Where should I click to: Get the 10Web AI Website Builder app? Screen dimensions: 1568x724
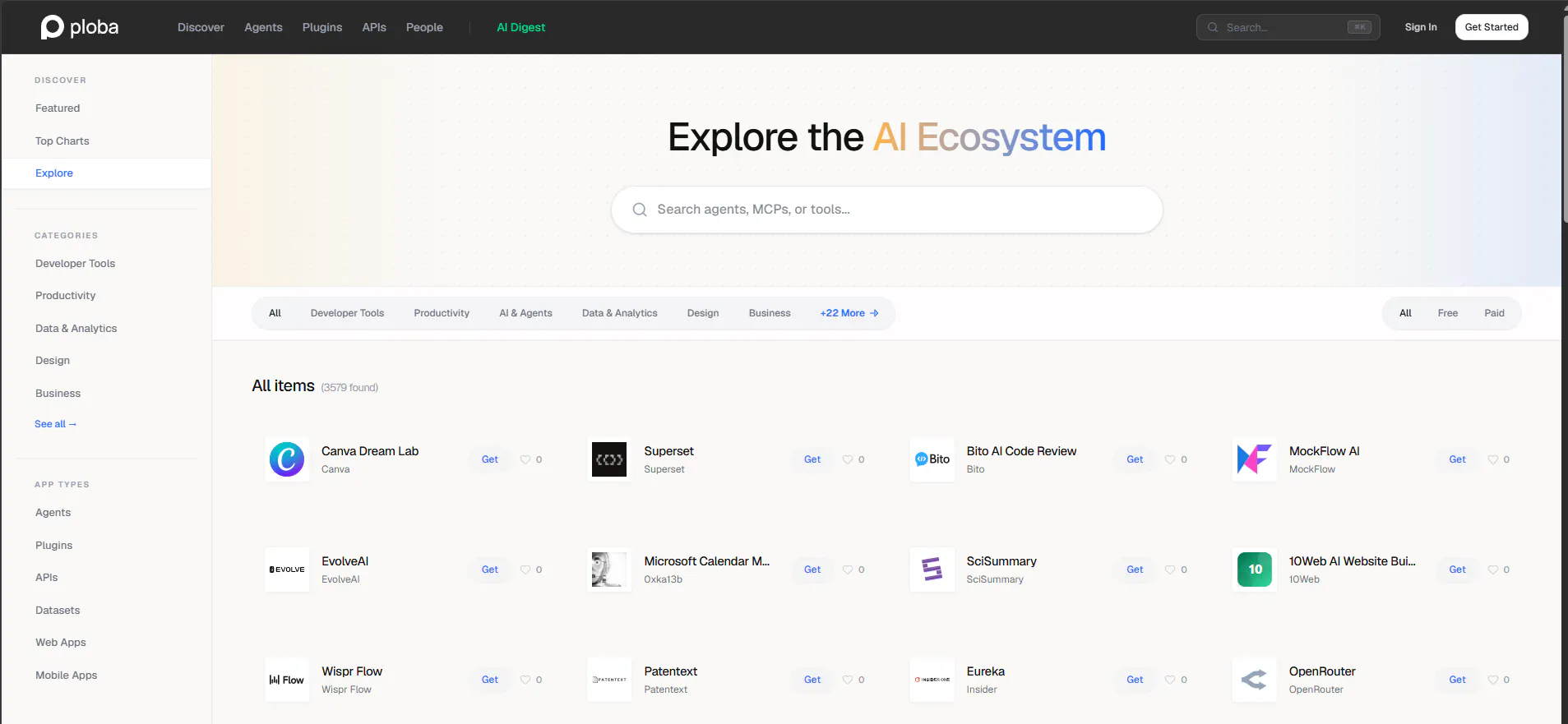(1457, 570)
